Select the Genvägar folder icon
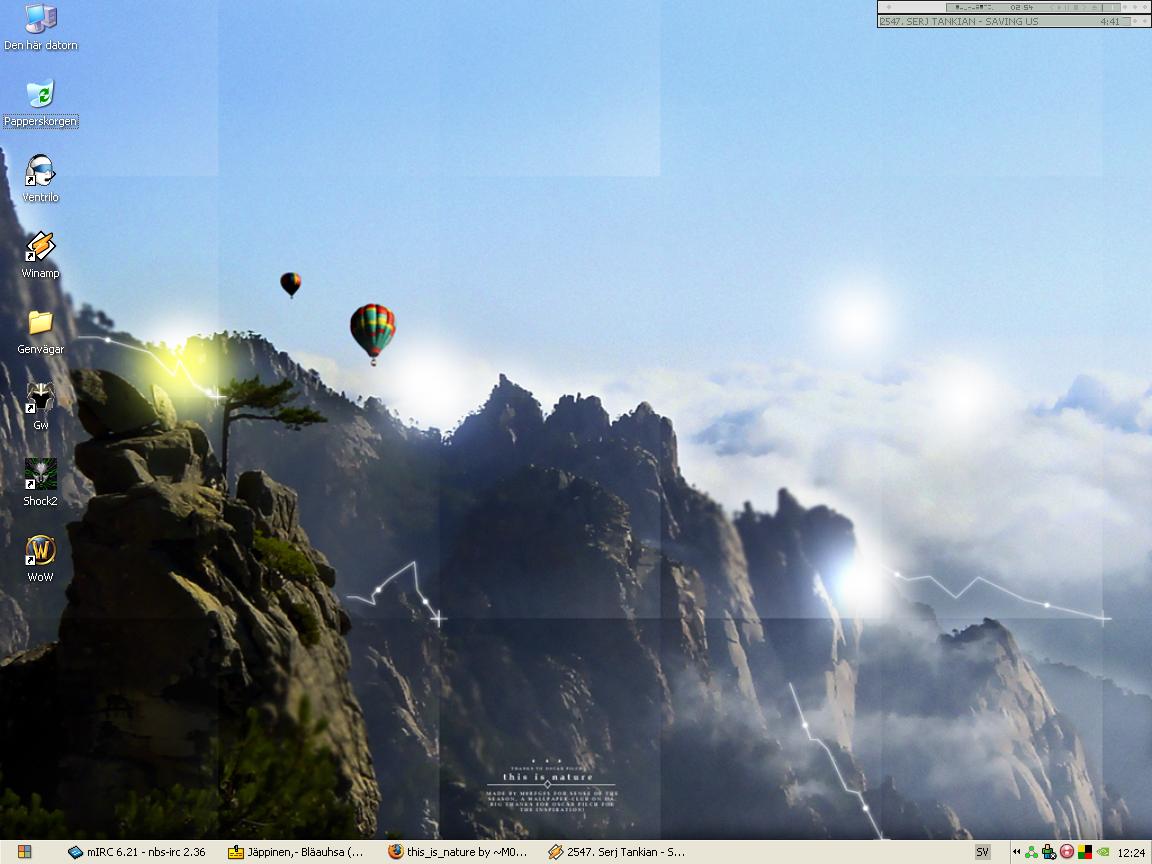This screenshot has height=864, width=1152. (x=40, y=331)
